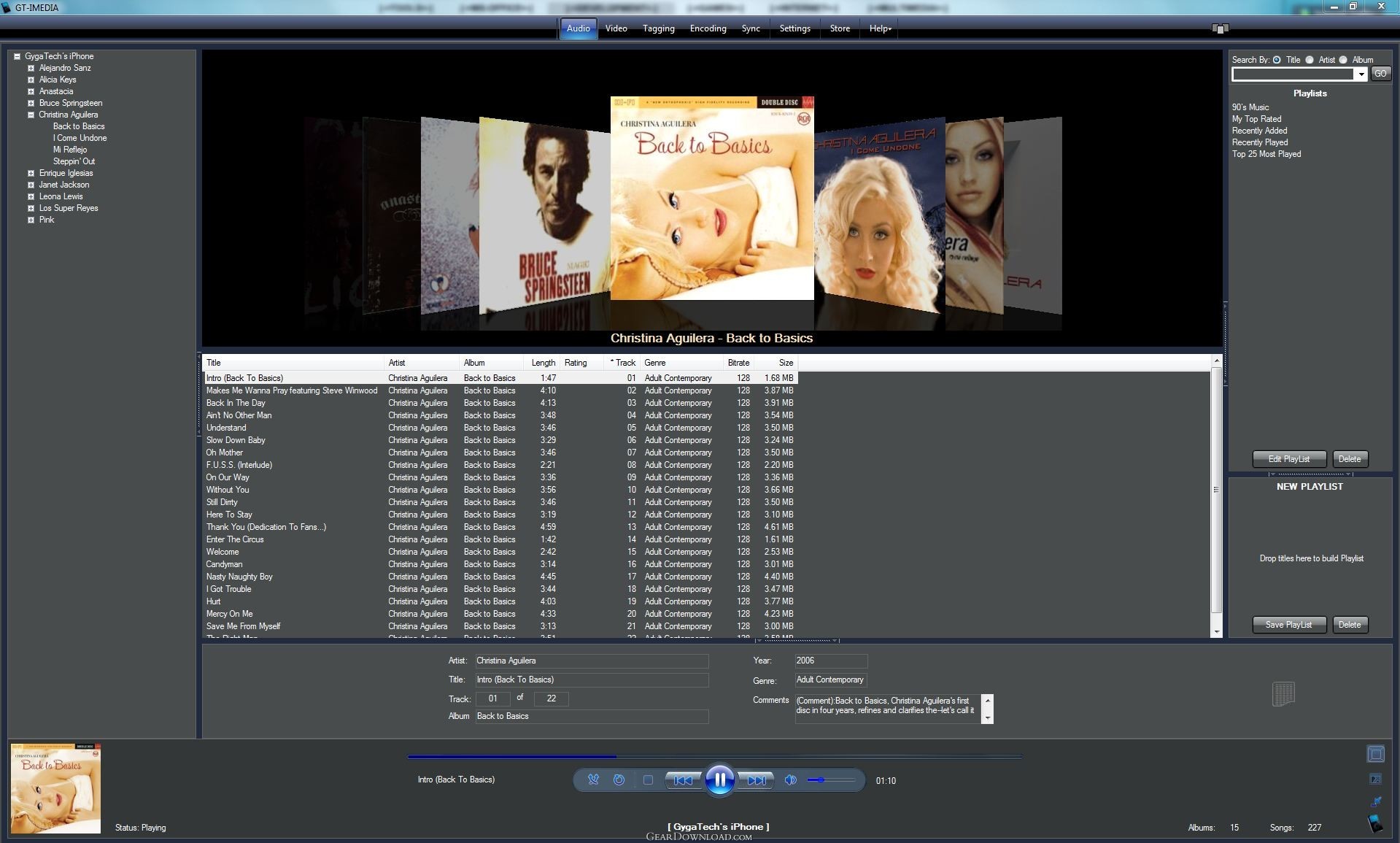Go back to the previous track
This screenshot has width=1400, height=843.
coord(683,780)
